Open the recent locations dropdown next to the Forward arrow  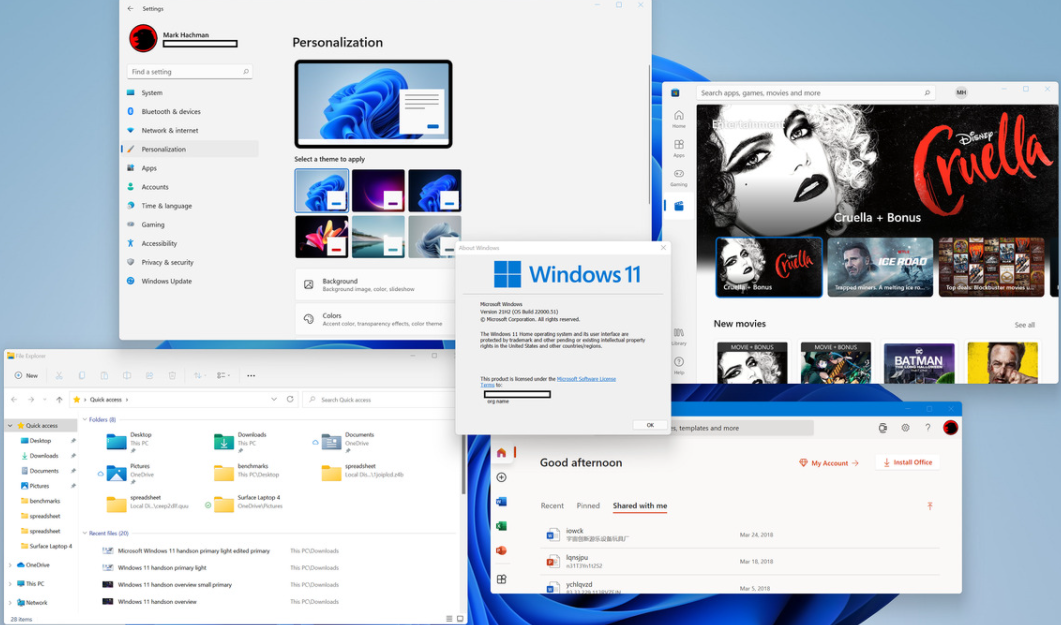pyautogui.click(x=45, y=400)
